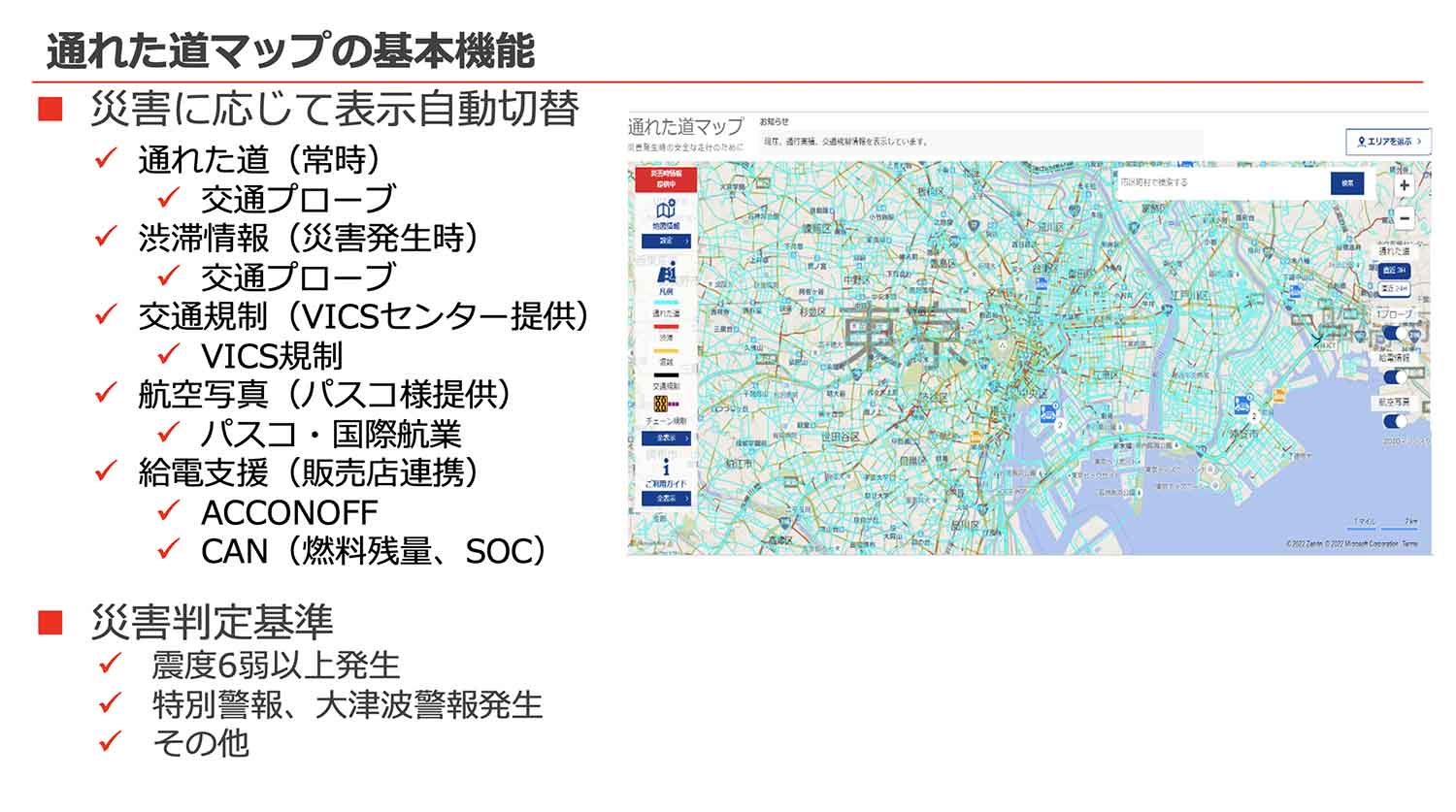Click the blue 検索 search button
This screenshot has width=1456, height=812.
pyautogui.click(x=1347, y=183)
